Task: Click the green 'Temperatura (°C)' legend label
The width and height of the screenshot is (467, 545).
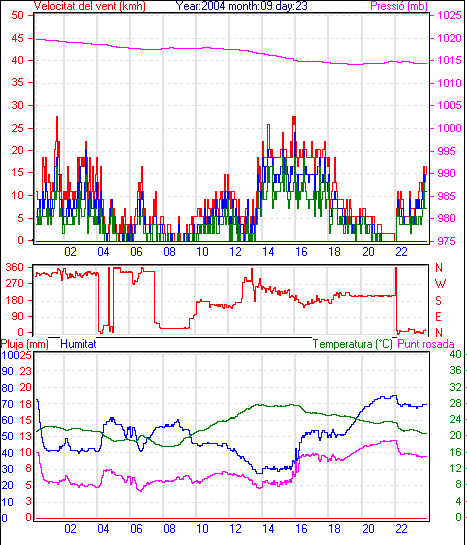Action: click(x=352, y=344)
